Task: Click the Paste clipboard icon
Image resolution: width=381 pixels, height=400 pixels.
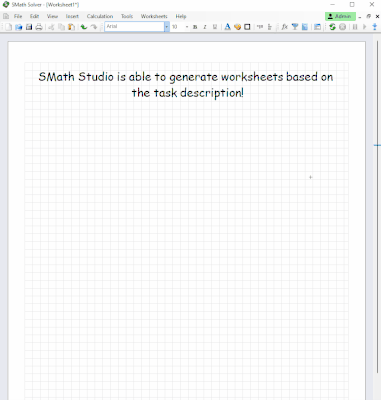Action: pyautogui.click(x=71, y=27)
